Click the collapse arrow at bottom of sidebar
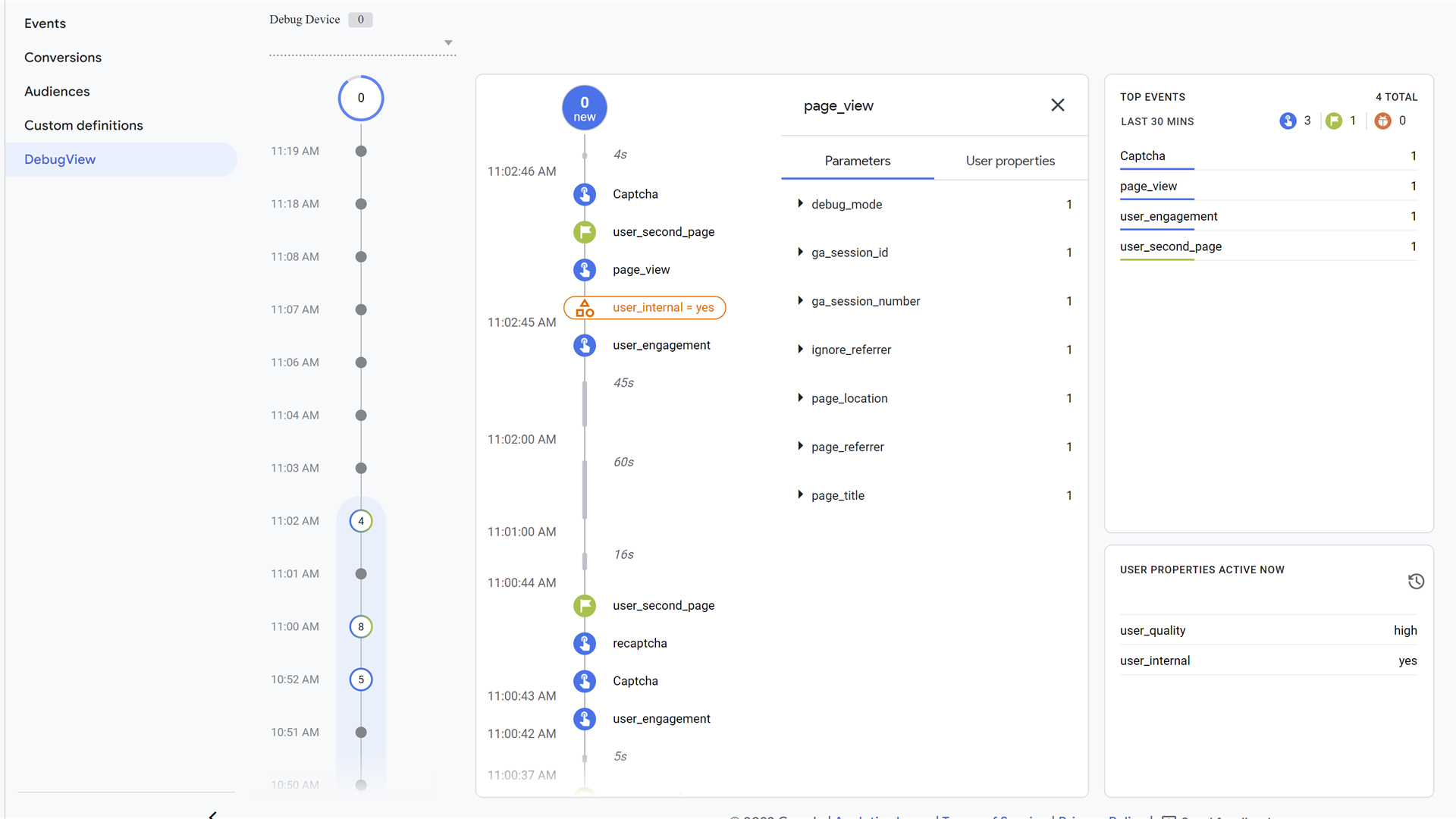This screenshot has width=1456, height=819. [213, 814]
